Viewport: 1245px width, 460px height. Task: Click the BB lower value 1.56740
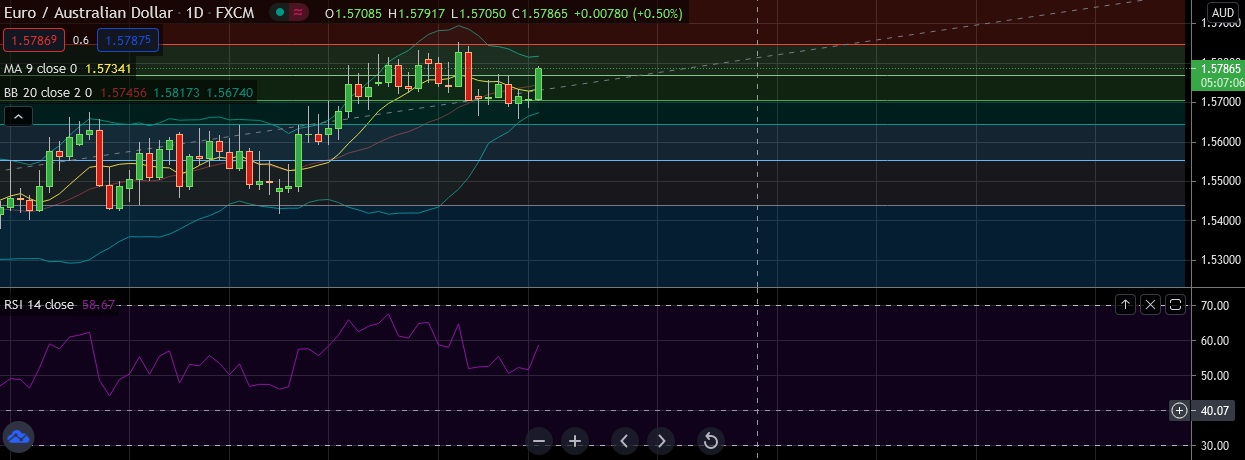230,92
